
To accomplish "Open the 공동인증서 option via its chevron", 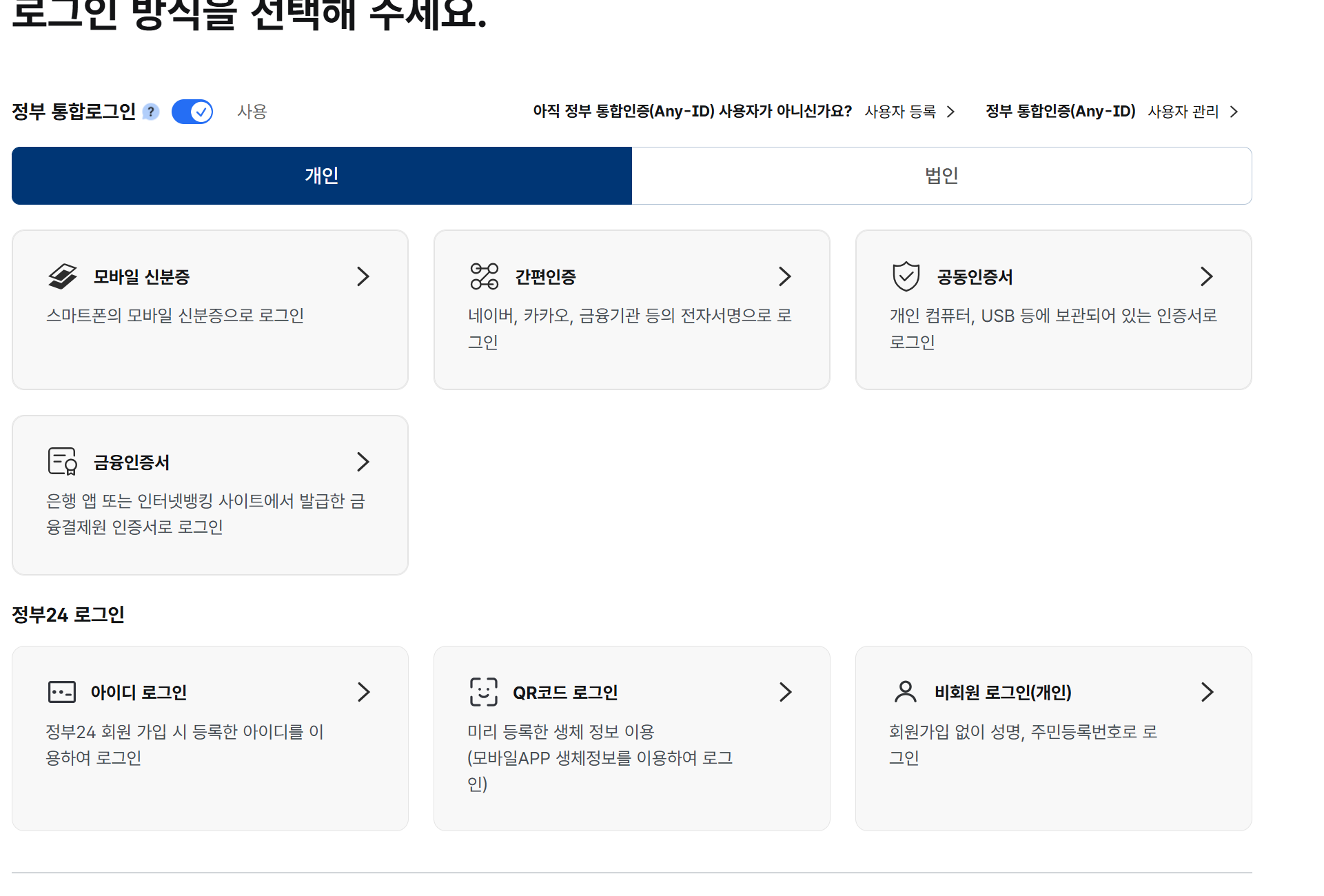I will click(x=1207, y=276).
